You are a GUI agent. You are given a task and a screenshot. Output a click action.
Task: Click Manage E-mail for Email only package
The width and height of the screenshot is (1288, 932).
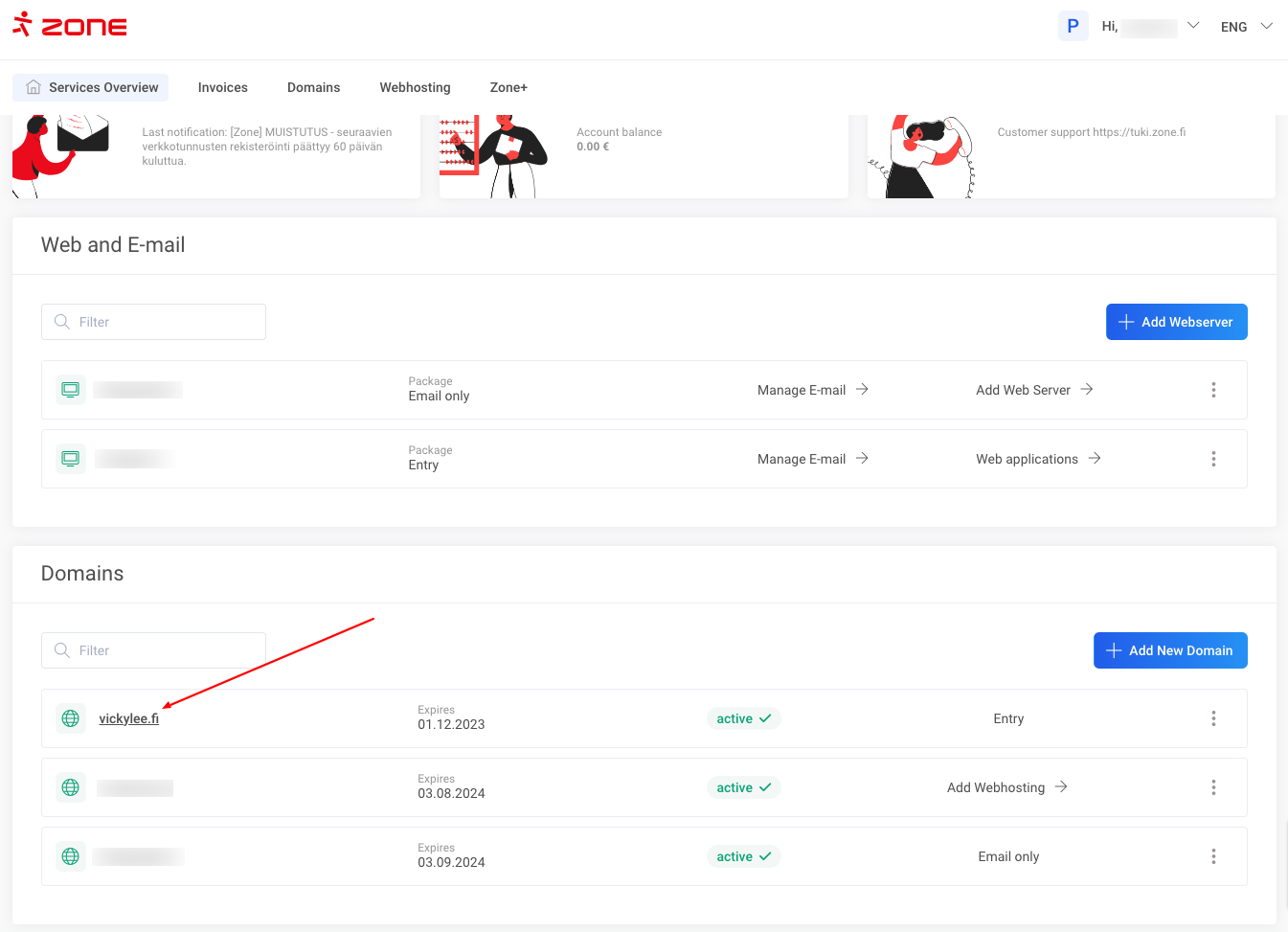(812, 390)
